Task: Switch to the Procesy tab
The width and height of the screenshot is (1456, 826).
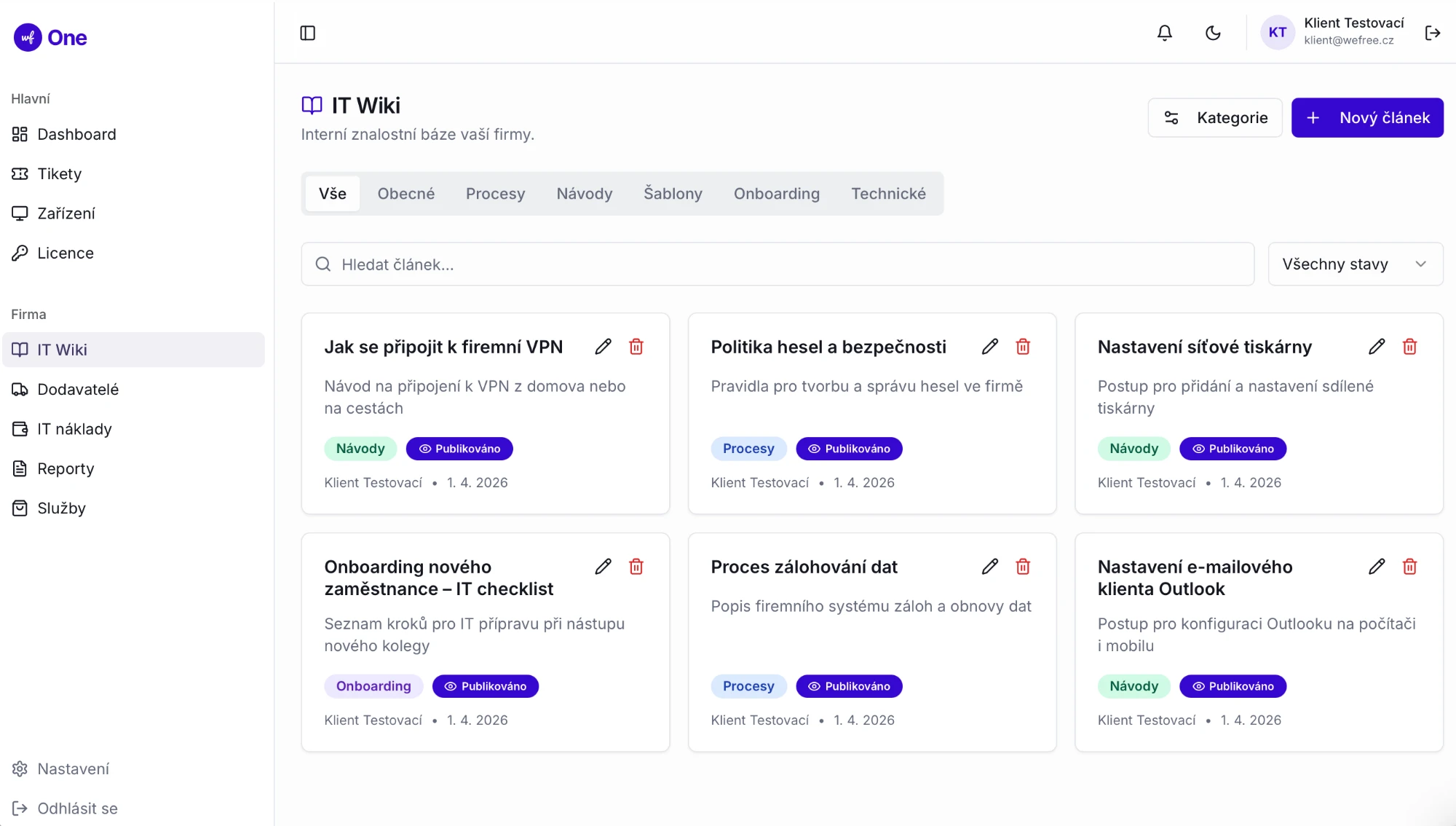Action: click(x=495, y=194)
